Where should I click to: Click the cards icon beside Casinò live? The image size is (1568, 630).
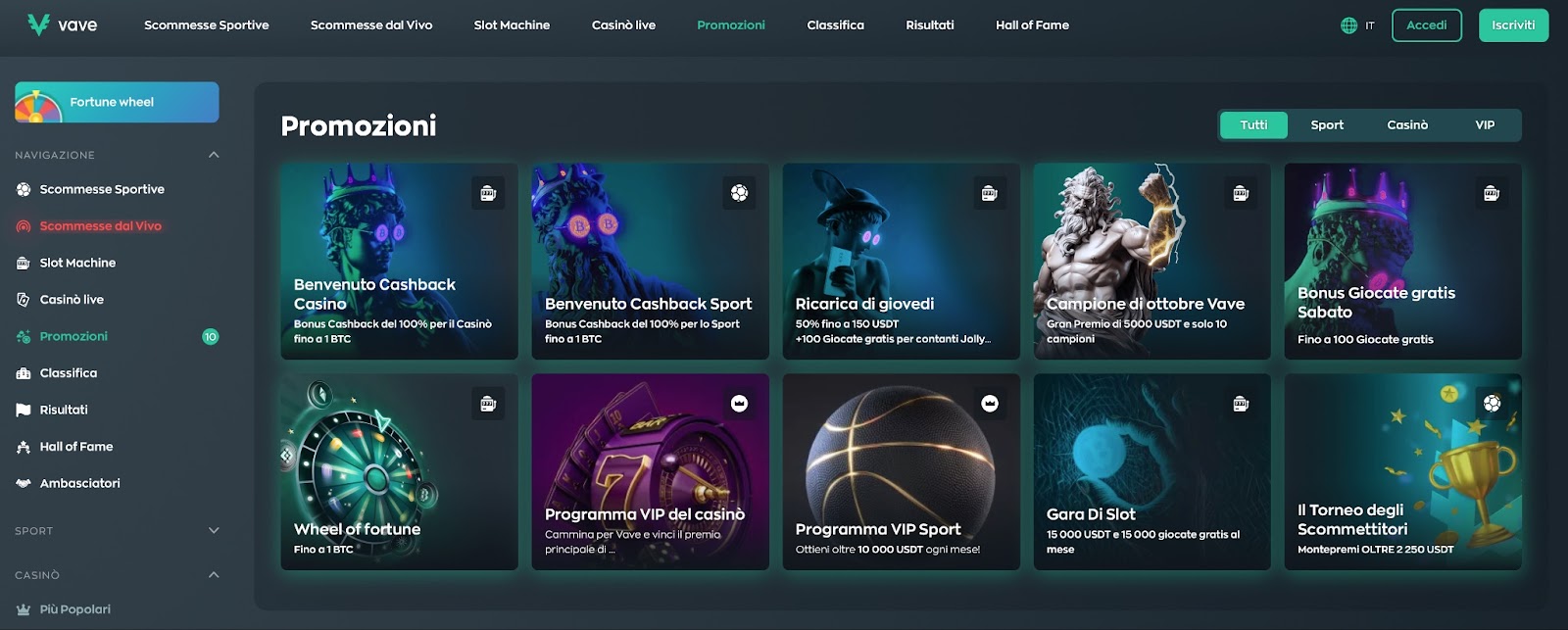pyautogui.click(x=24, y=300)
